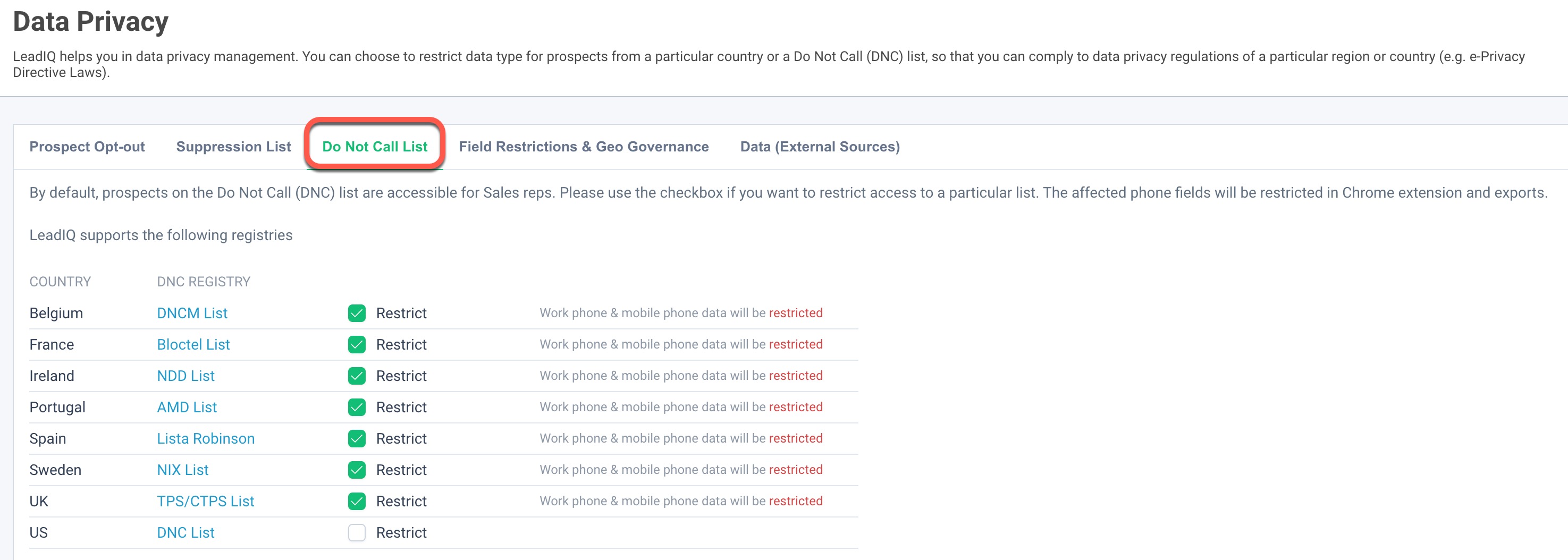Open the Suppression List tab
Image resolution: width=1568 pixels, height=560 pixels.
tap(234, 147)
